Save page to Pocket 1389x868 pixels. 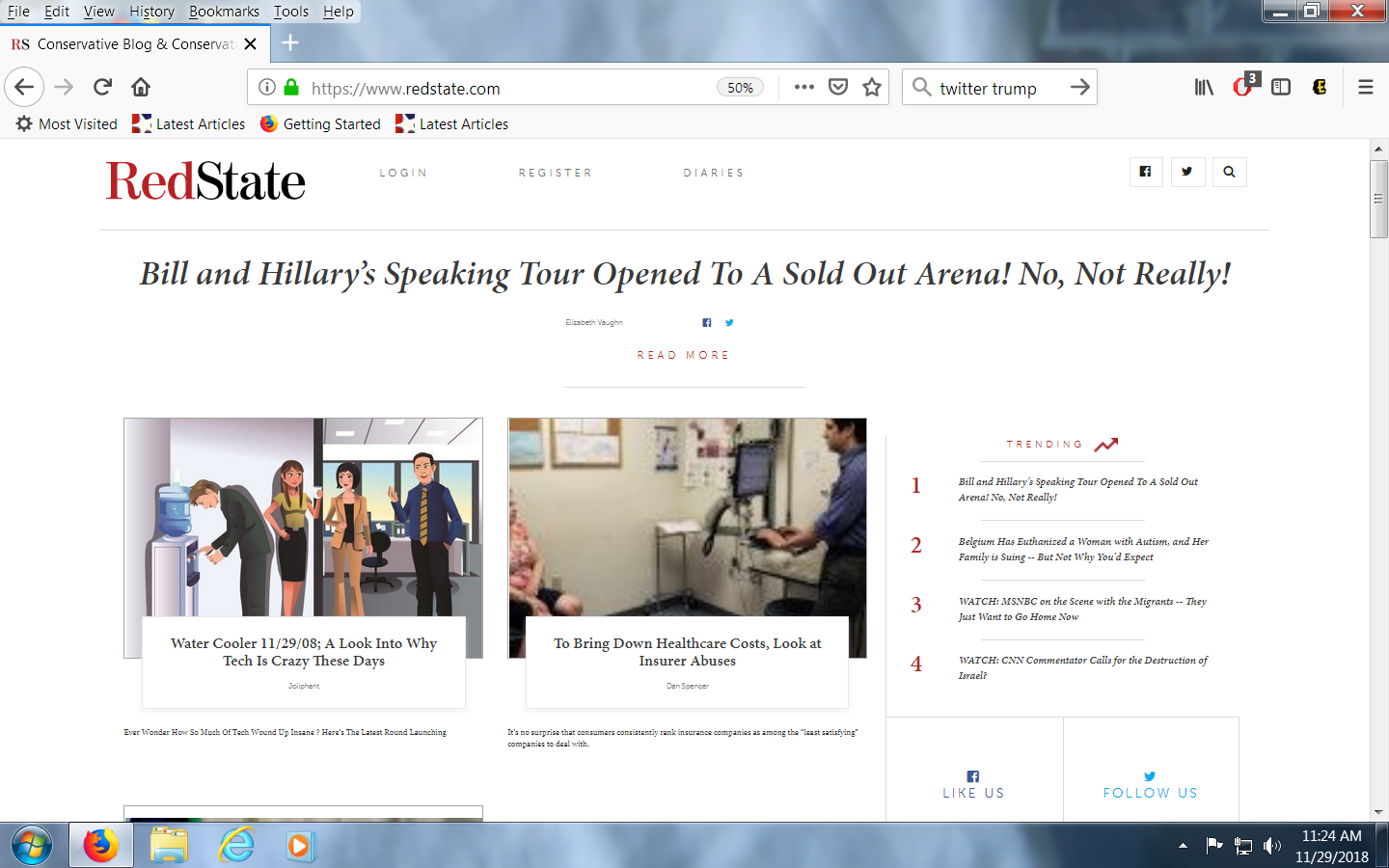[838, 87]
